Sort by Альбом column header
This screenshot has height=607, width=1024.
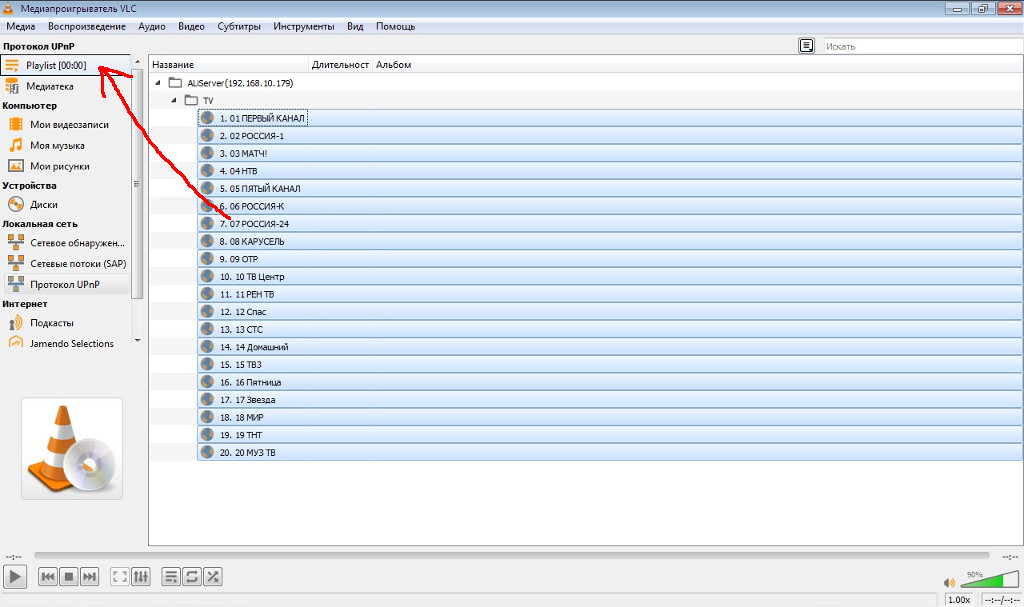coord(394,65)
